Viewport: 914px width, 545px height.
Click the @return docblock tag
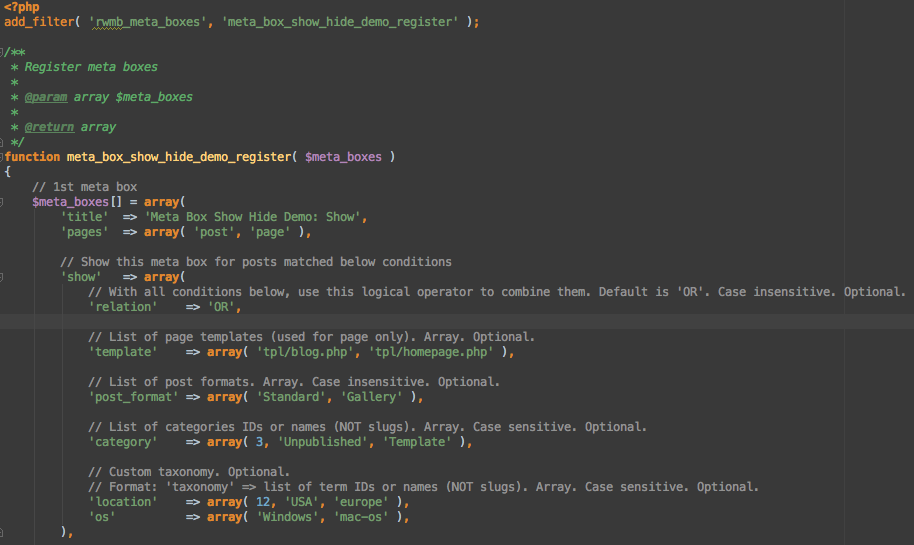tap(49, 127)
